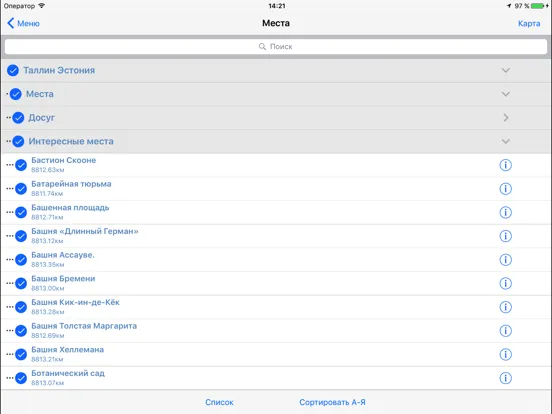Tap the battery icon in status bar
The width and height of the screenshot is (552, 414).
click(538, 6)
